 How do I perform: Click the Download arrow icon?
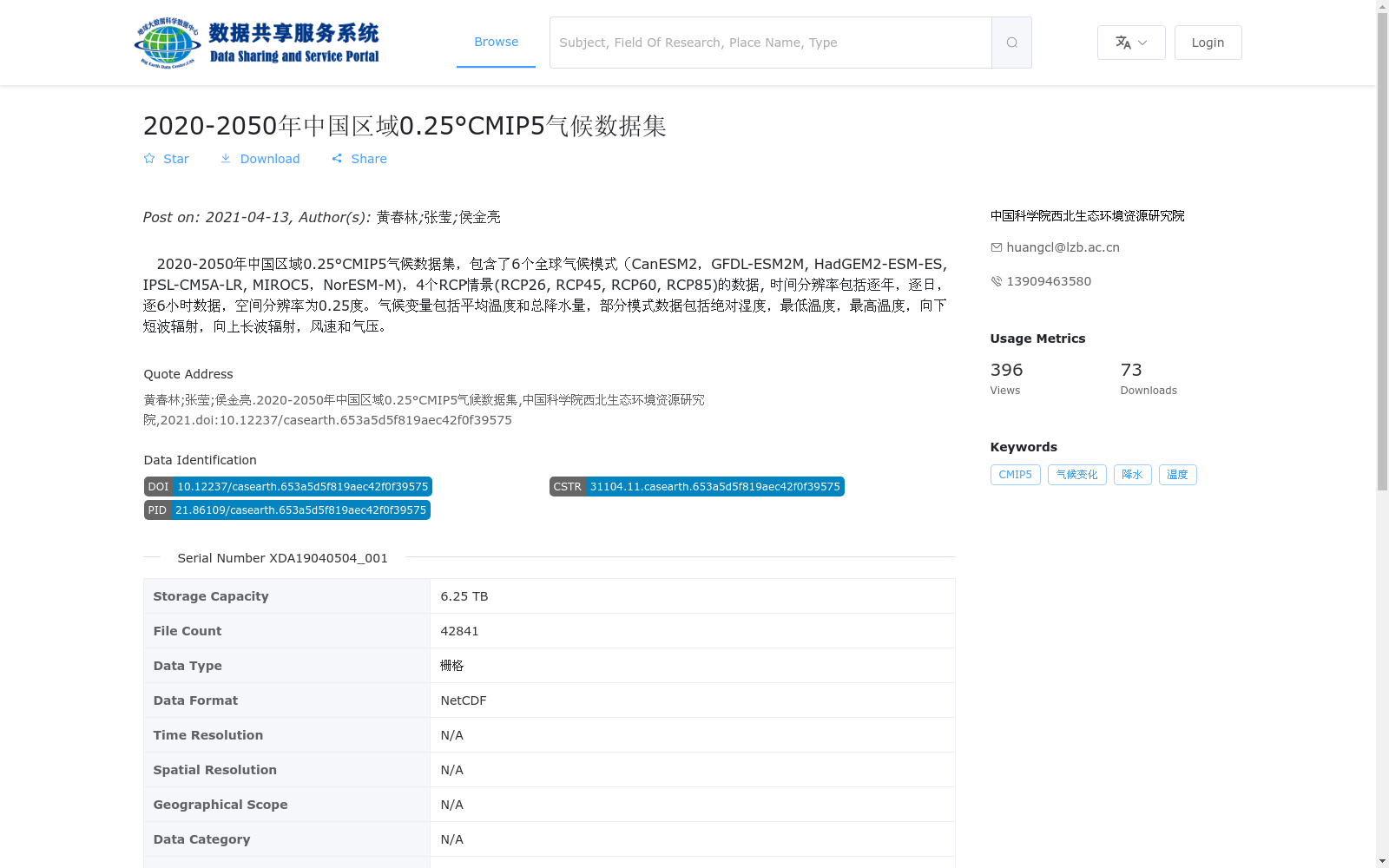pyautogui.click(x=226, y=159)
